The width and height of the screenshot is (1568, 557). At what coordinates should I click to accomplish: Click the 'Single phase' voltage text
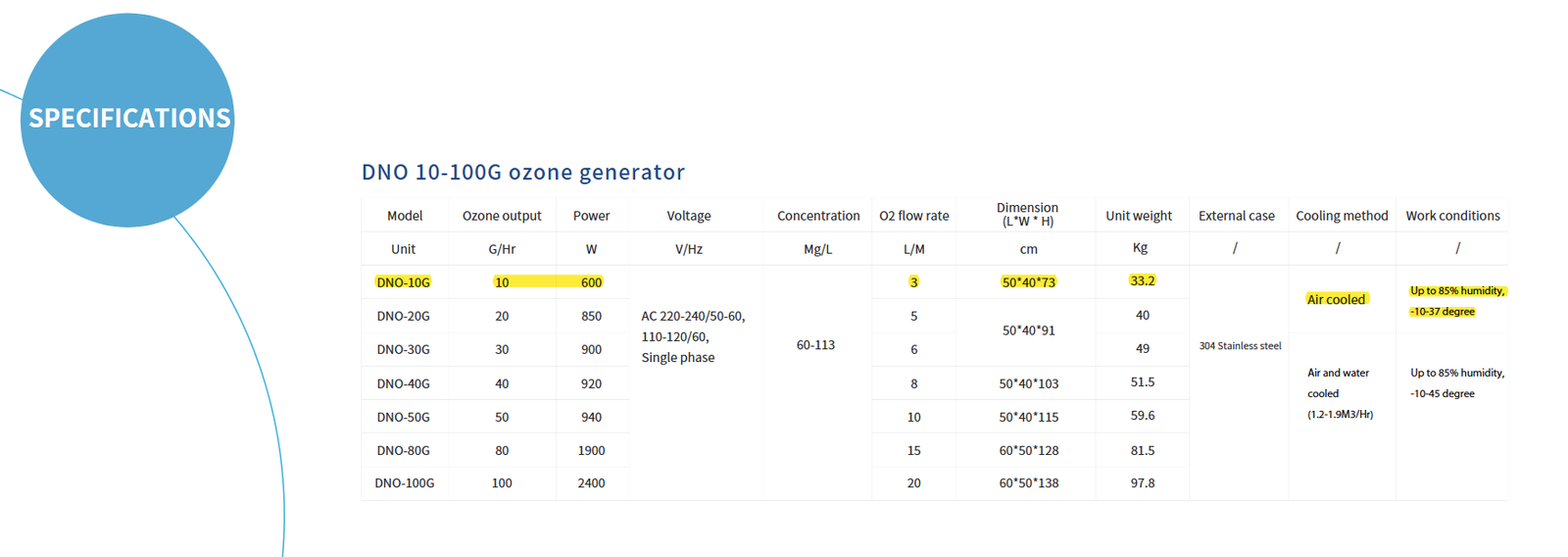tap(678, 357)
